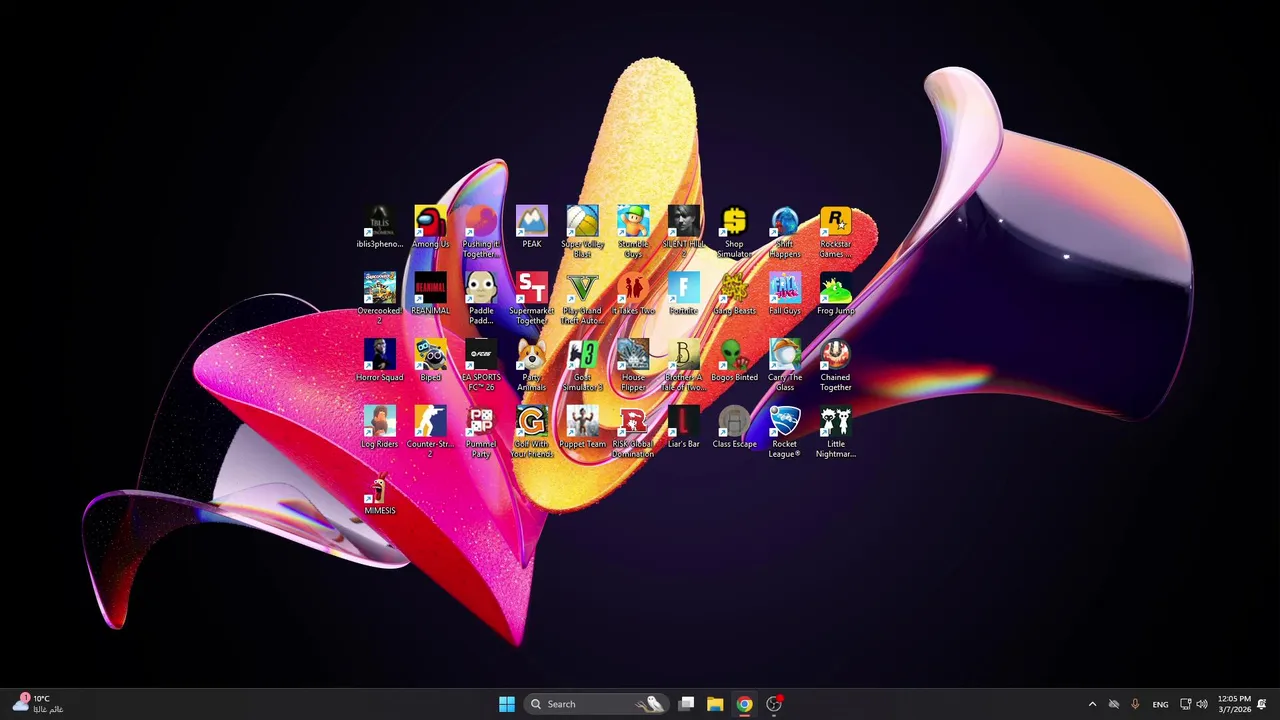
Task: Select Brothers A Tale of Two shortcut
Action: [x=684, y=365]
